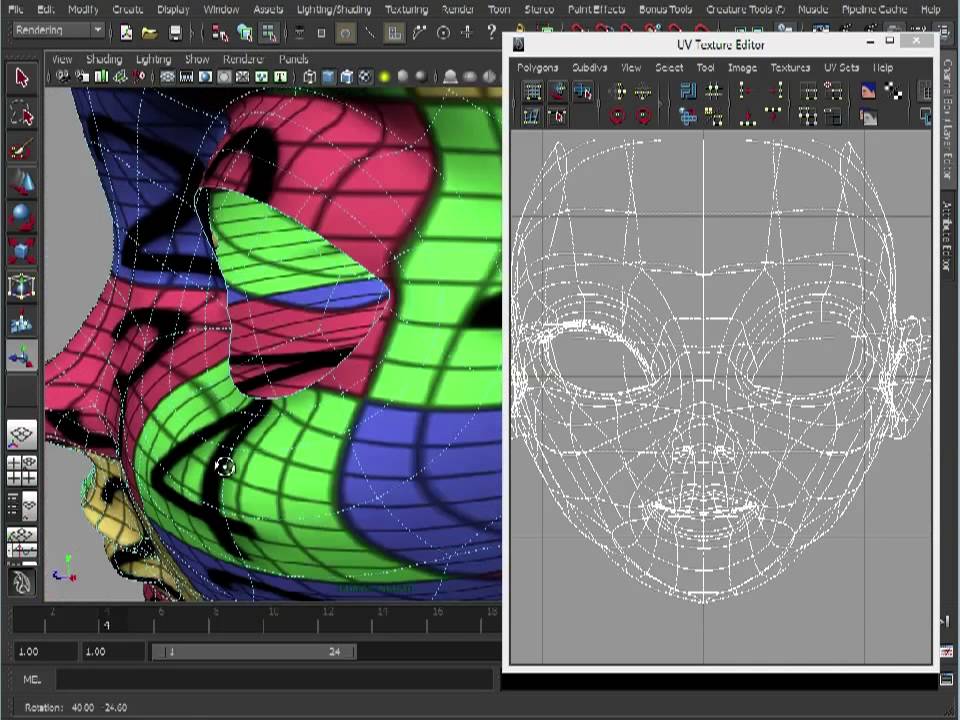The width and height of the screenshot is (960, 720).
Task: Click the Save Scene disk icon
Action: point(175,32)
